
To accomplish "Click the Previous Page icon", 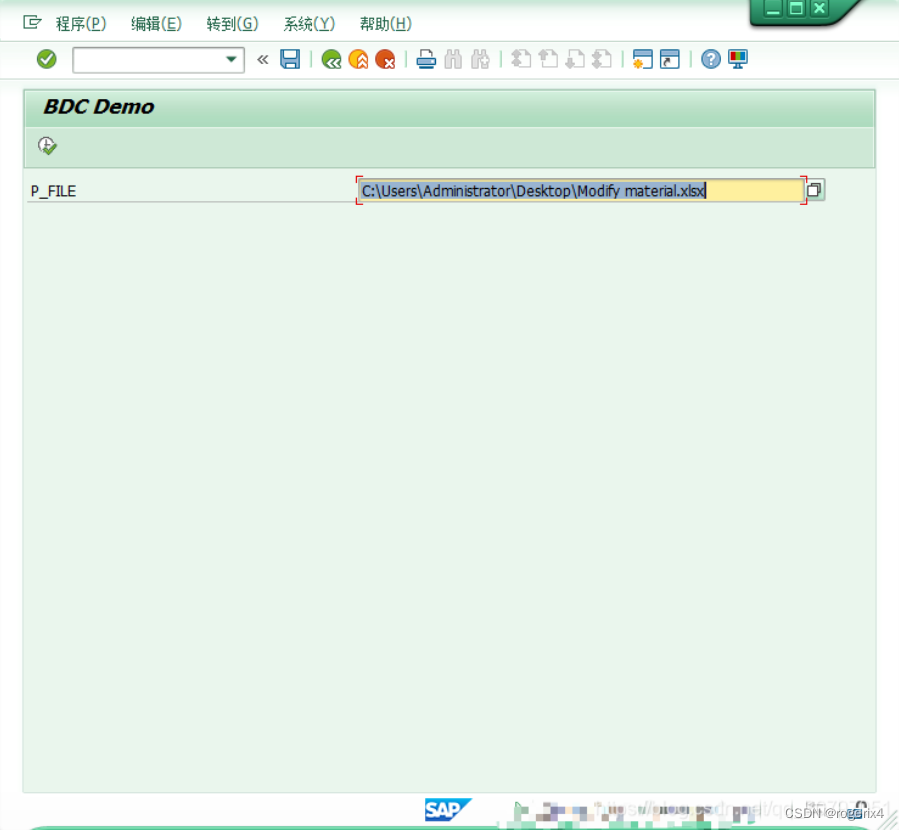I will point(548,59).
